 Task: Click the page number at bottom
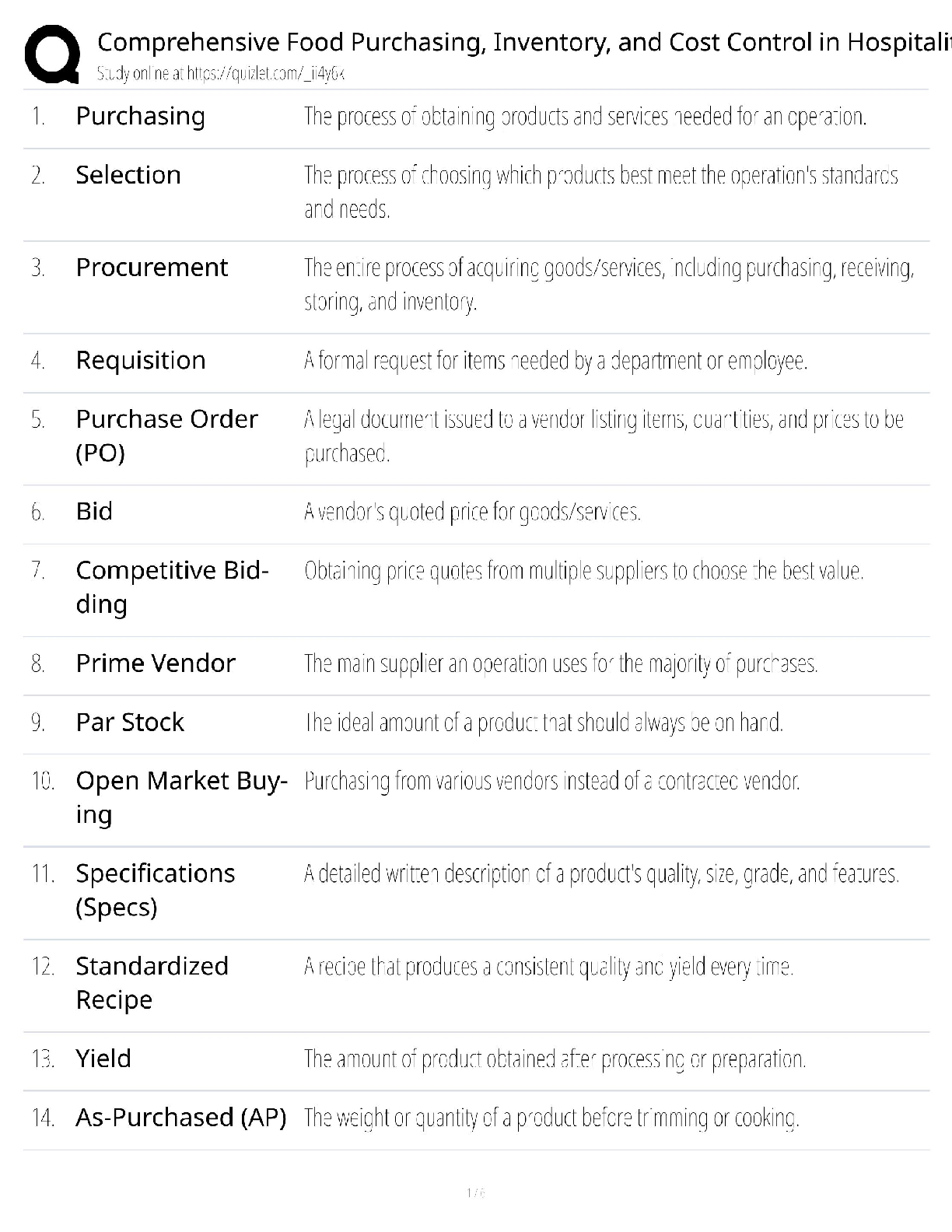[476, 1192]
